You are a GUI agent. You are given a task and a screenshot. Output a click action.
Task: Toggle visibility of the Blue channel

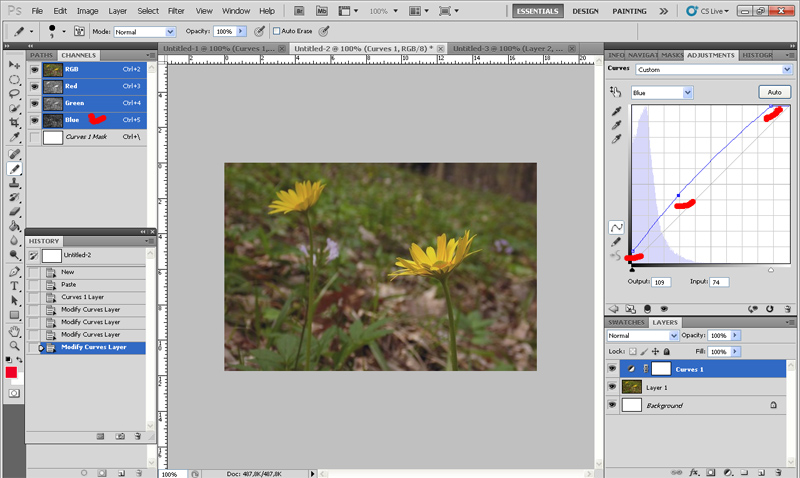click(34, 120)
